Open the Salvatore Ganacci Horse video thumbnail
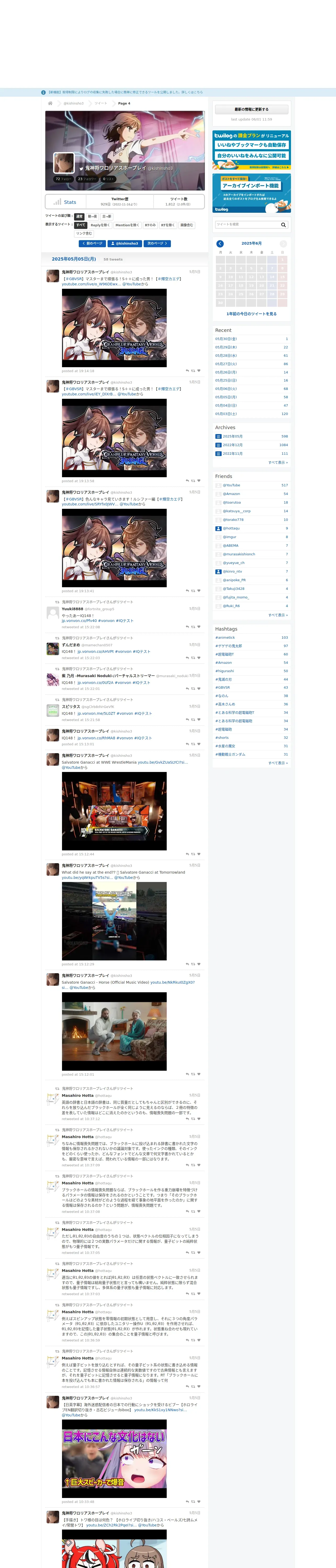The width and height of the screenshot is (336, 1568). point(114,1031)
